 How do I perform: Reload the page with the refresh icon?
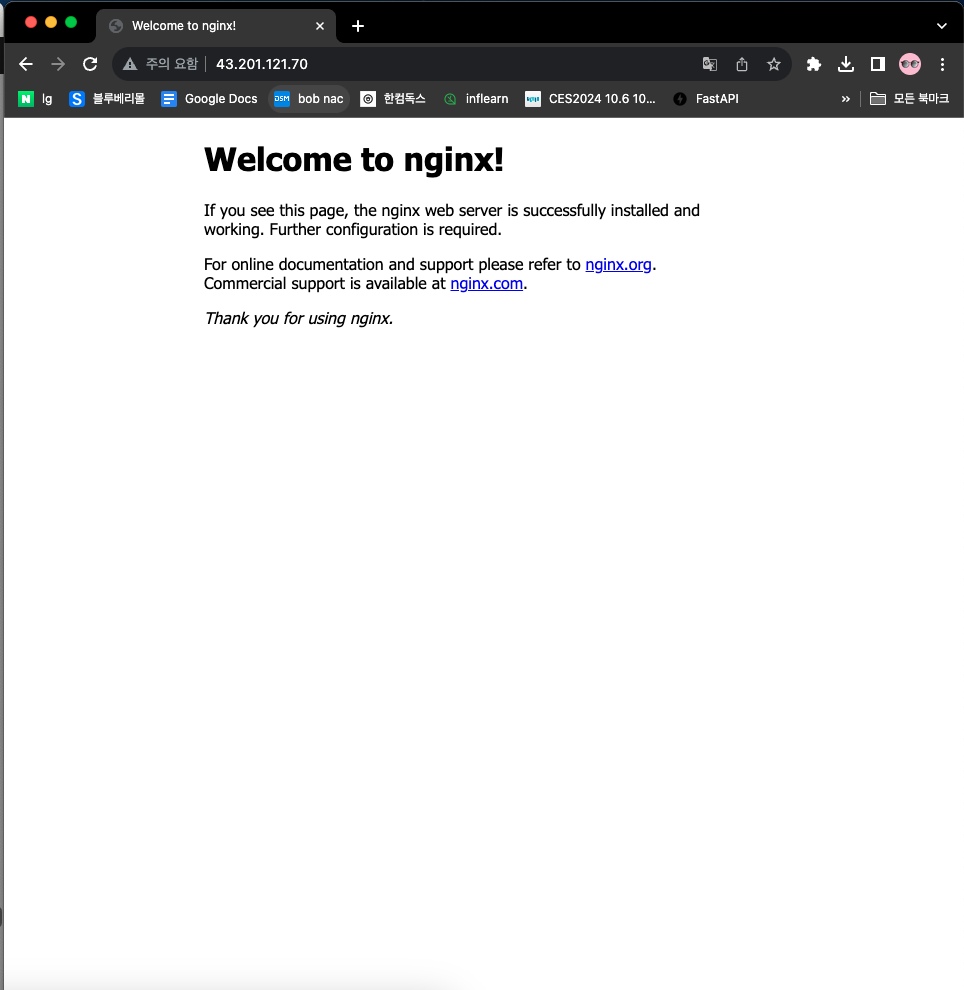click(x=90, y=64)
